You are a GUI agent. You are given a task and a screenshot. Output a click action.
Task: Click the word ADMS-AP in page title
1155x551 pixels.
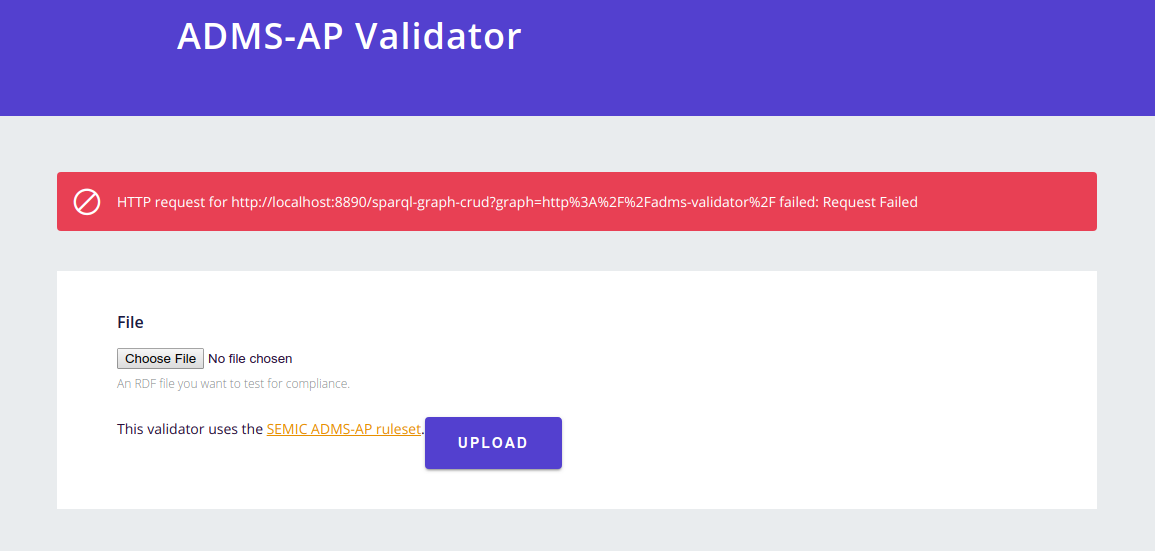259,35
